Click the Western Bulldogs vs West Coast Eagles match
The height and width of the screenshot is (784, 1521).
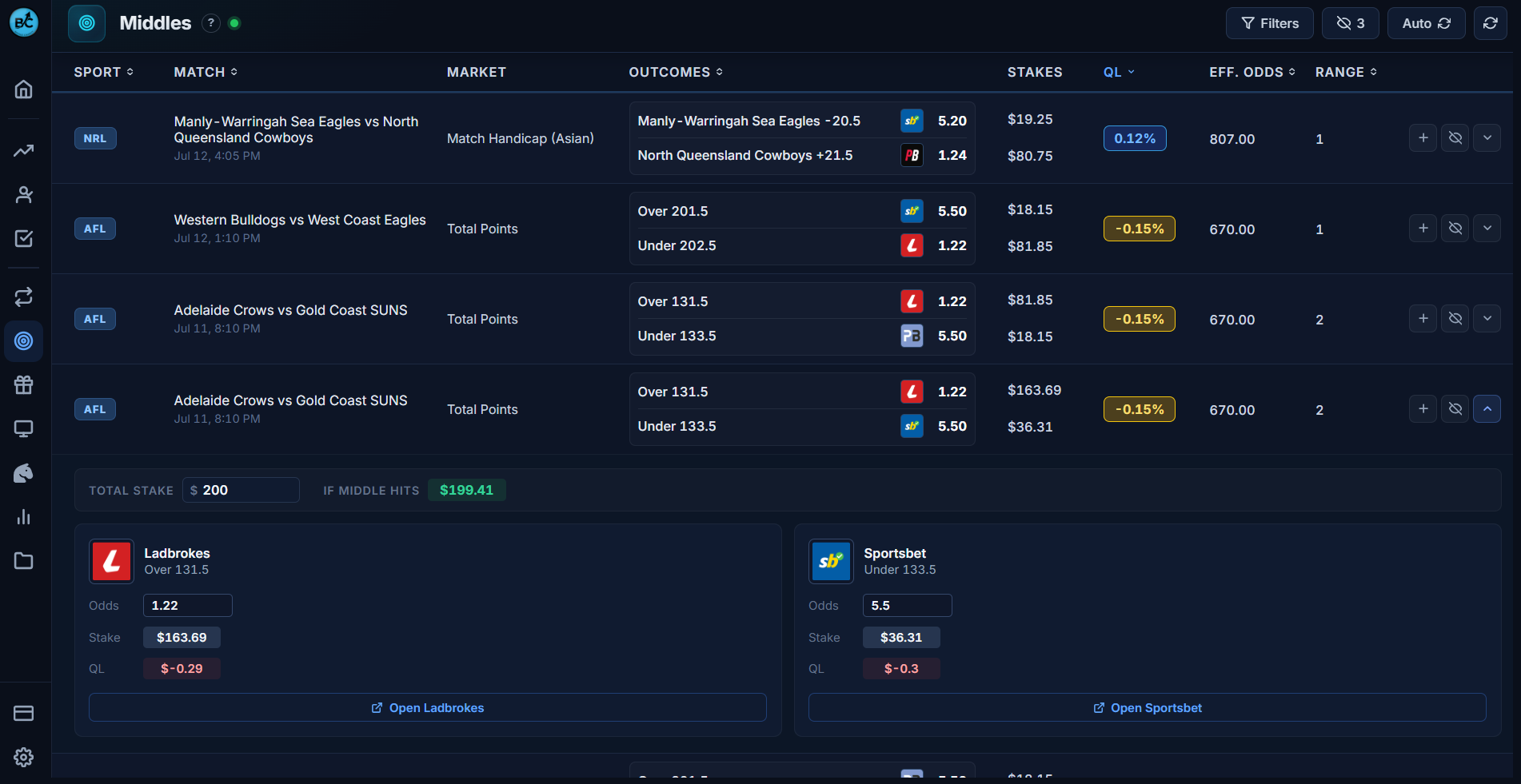tap(300, 220)
